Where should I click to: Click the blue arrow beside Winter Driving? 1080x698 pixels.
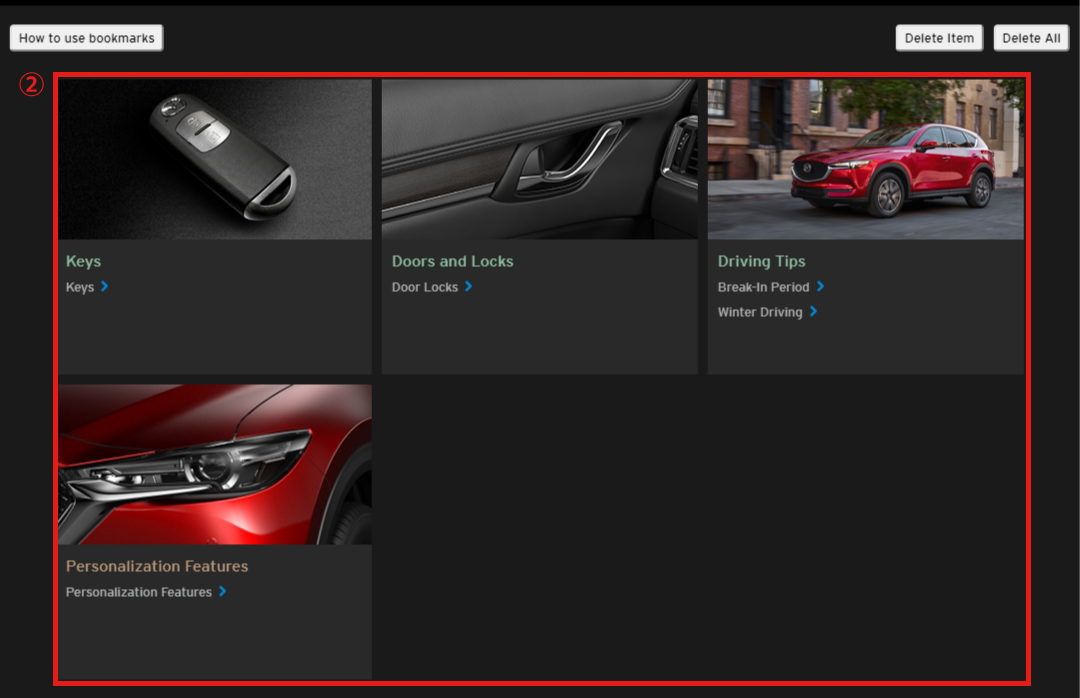tap(813, 312)
